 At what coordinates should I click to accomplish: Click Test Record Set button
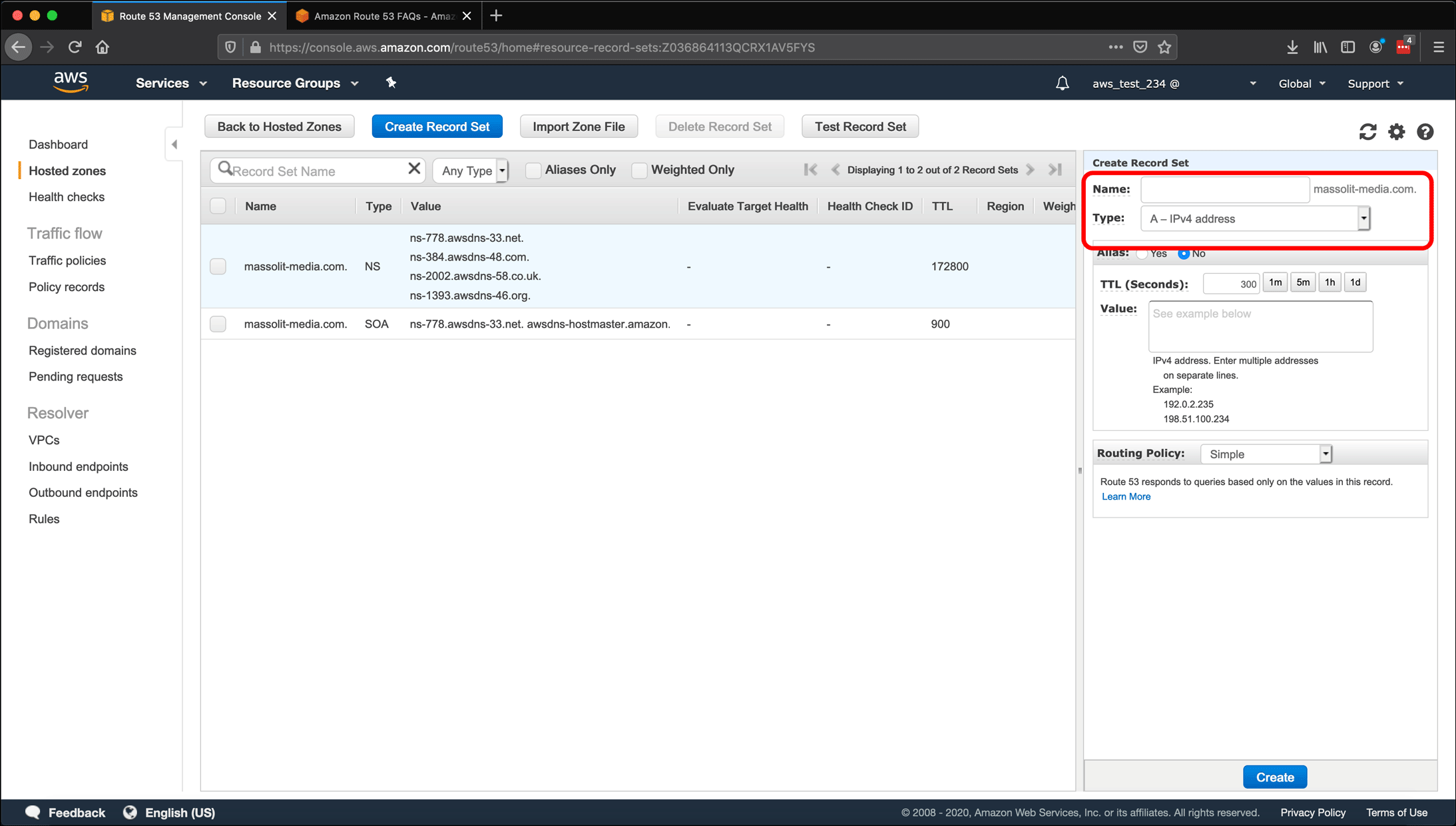tap(860, 127)
